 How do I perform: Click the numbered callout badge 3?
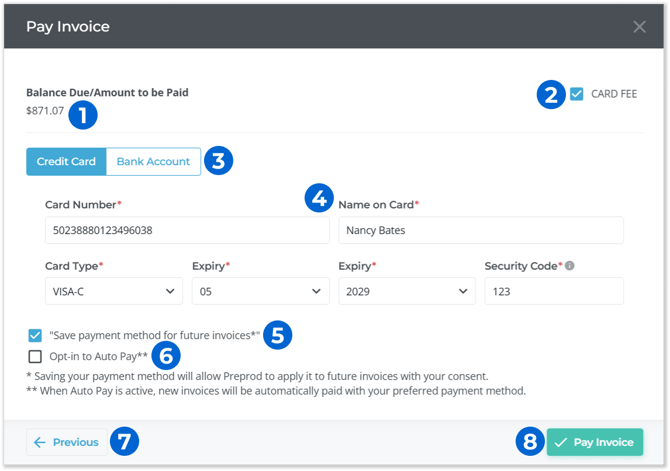point(217,161)
